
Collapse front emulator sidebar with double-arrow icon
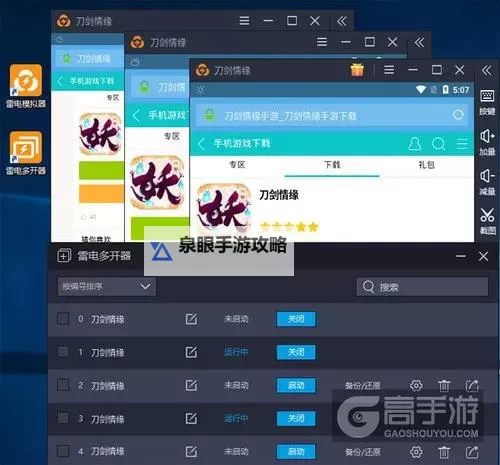(486, 70)
